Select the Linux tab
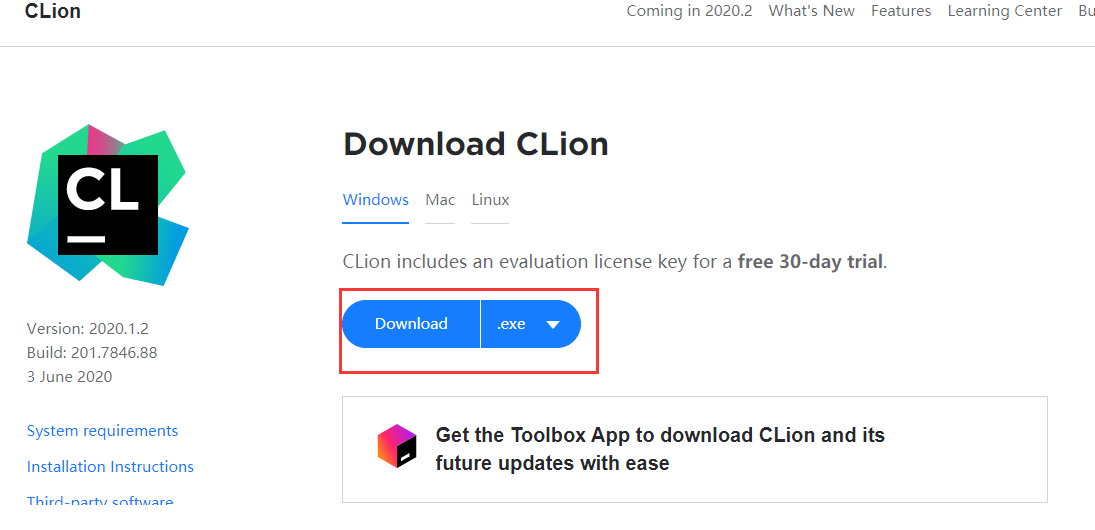 tap(490, 200)
